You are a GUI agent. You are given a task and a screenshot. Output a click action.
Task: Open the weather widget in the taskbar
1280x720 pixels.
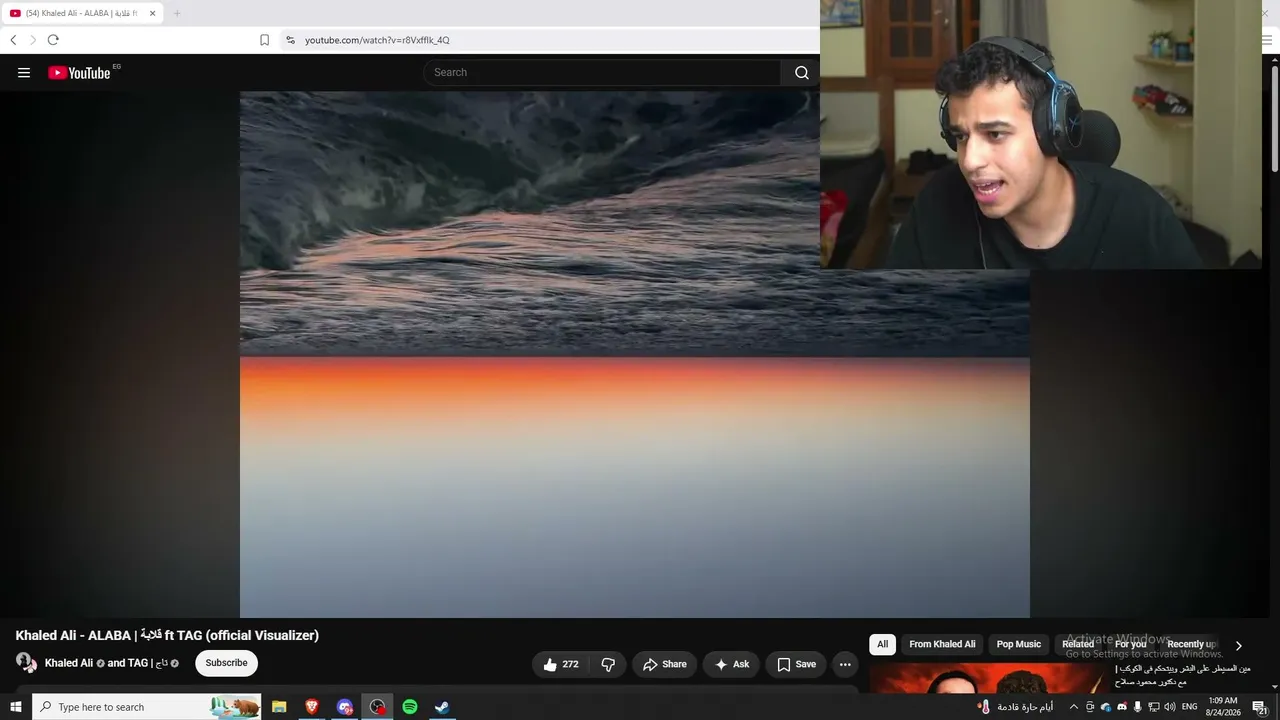click(1015, 707)
